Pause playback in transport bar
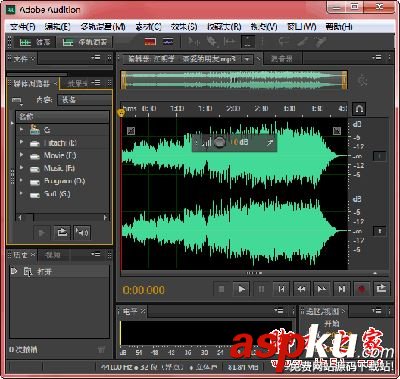The image size is (400, 379). point(261,289)
